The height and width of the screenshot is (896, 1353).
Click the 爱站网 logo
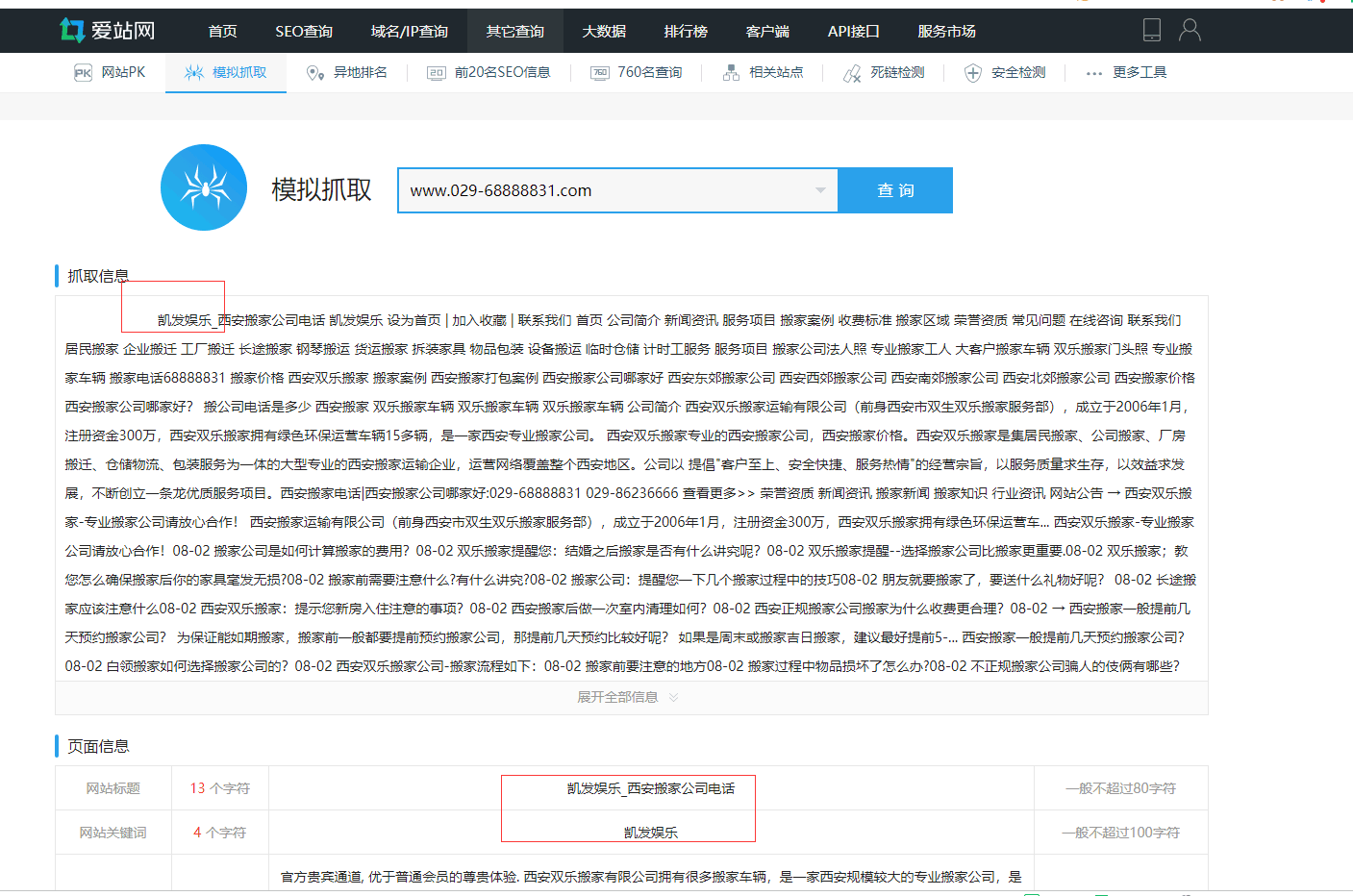(x=107, y=31)
